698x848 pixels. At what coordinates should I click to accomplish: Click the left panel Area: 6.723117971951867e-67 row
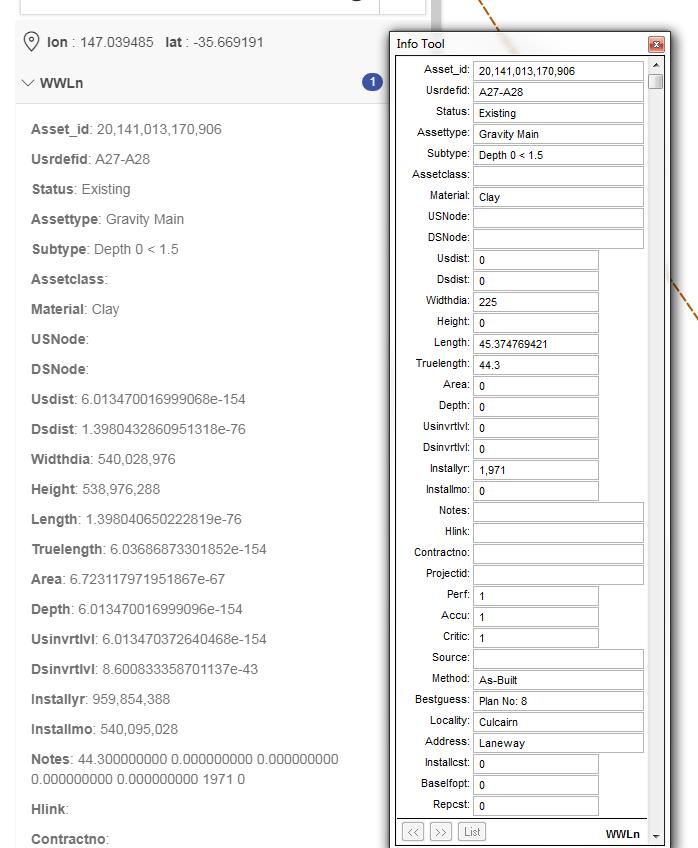(x=128, y=579)
